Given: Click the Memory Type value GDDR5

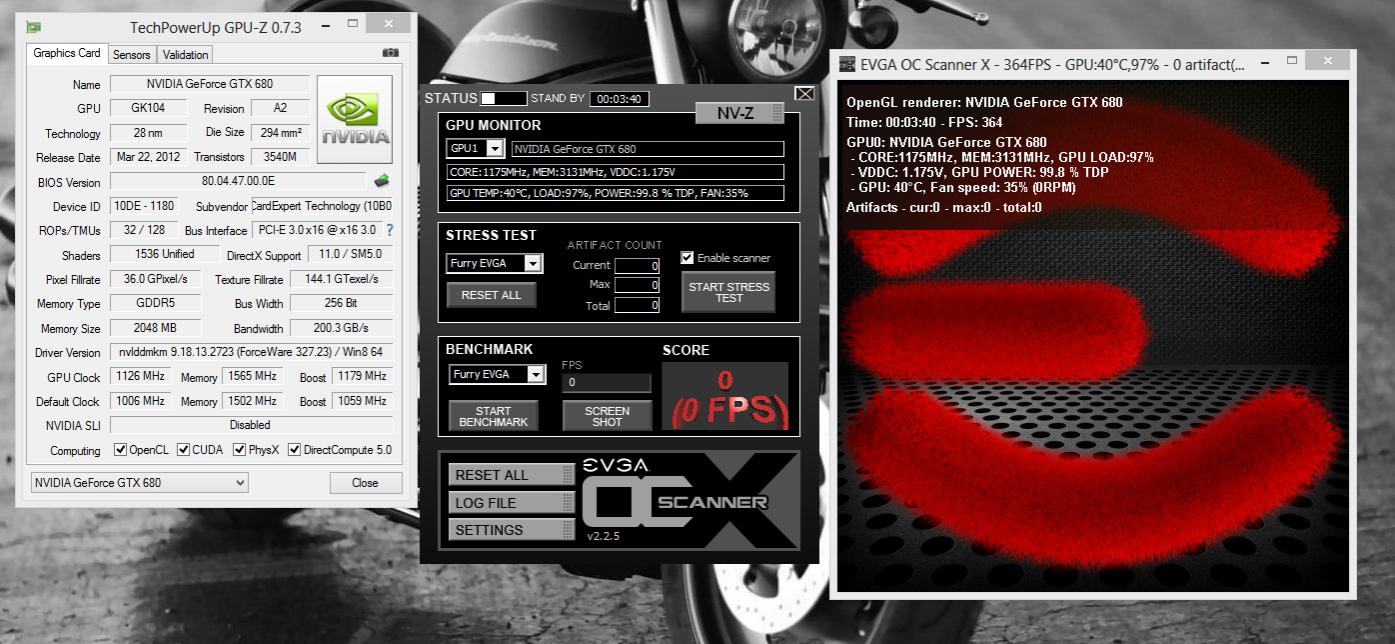Looking at the screenshot, I should click(155, 303).
